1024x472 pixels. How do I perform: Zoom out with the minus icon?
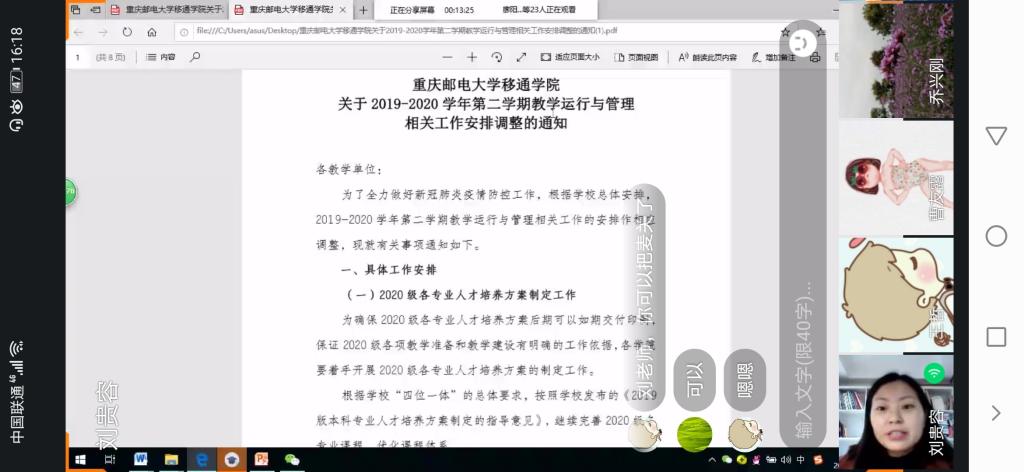click(x=446, y=57)
